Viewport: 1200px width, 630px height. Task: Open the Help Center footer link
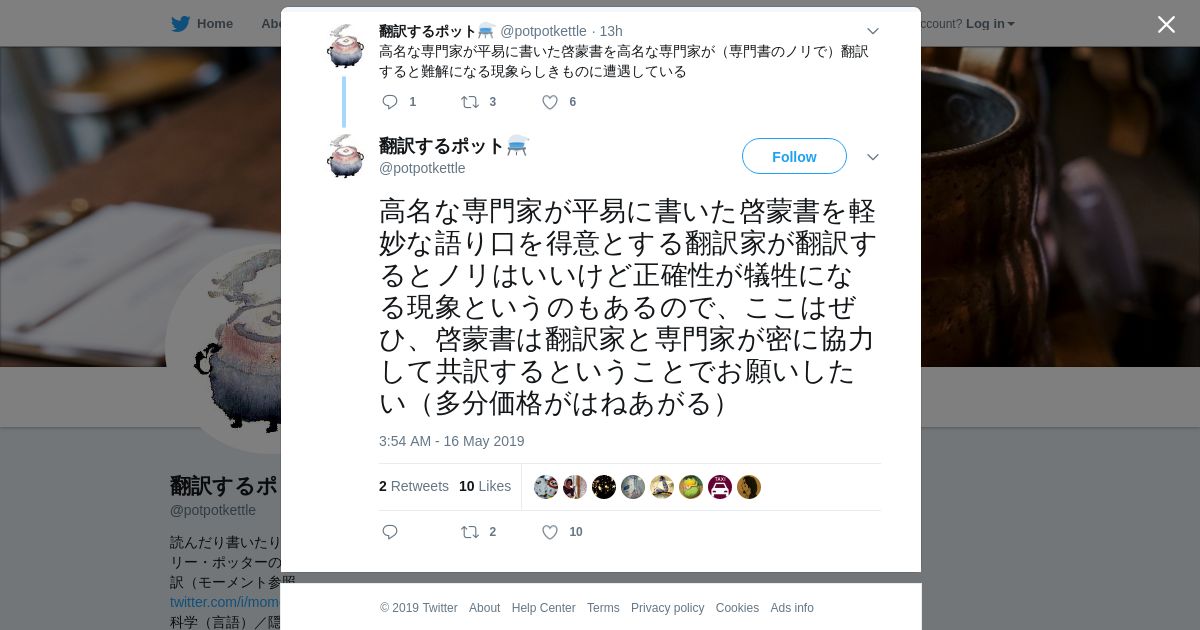pos(543,608)
